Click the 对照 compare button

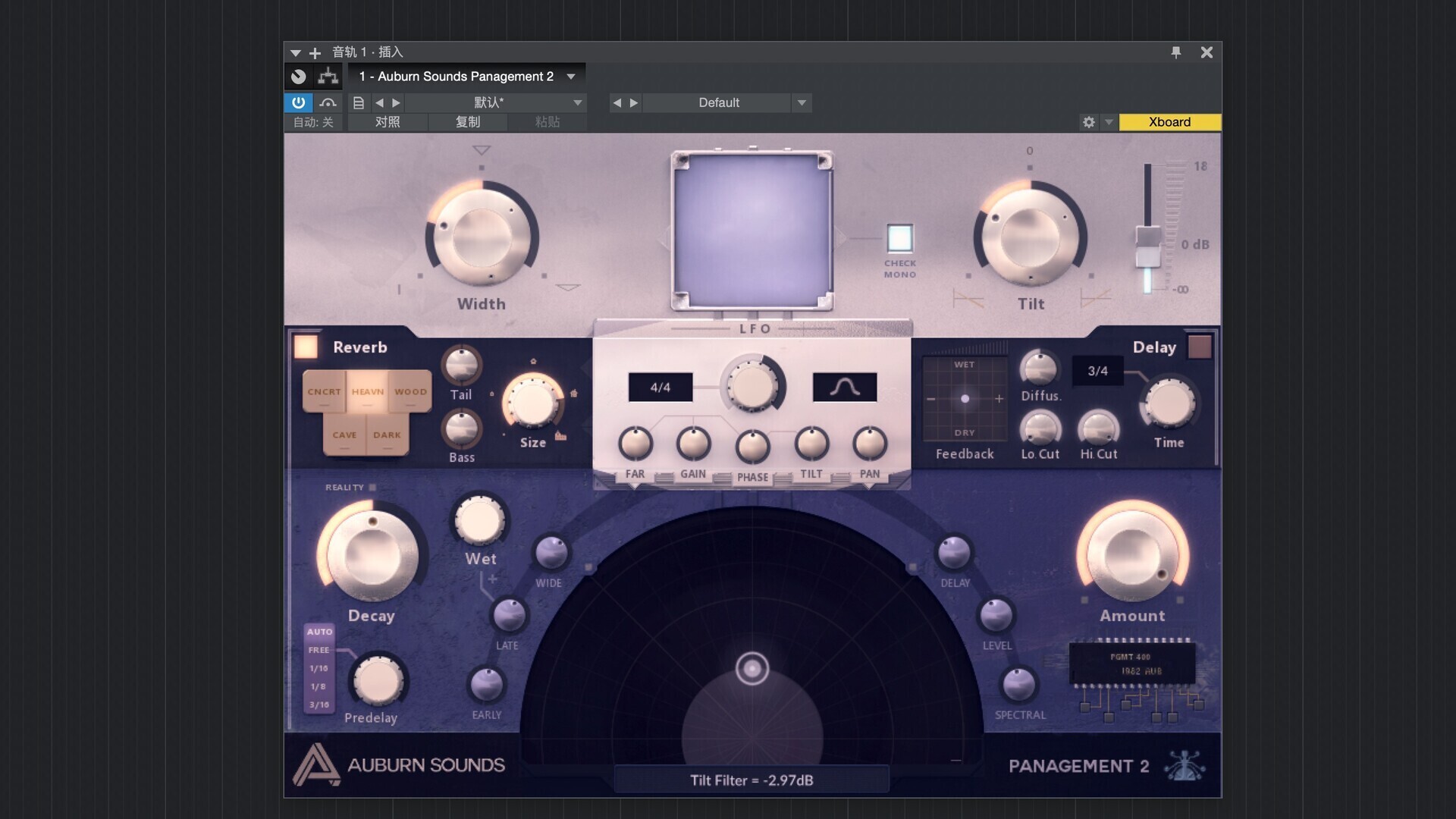pyautogui.click(x=388, y=122)
